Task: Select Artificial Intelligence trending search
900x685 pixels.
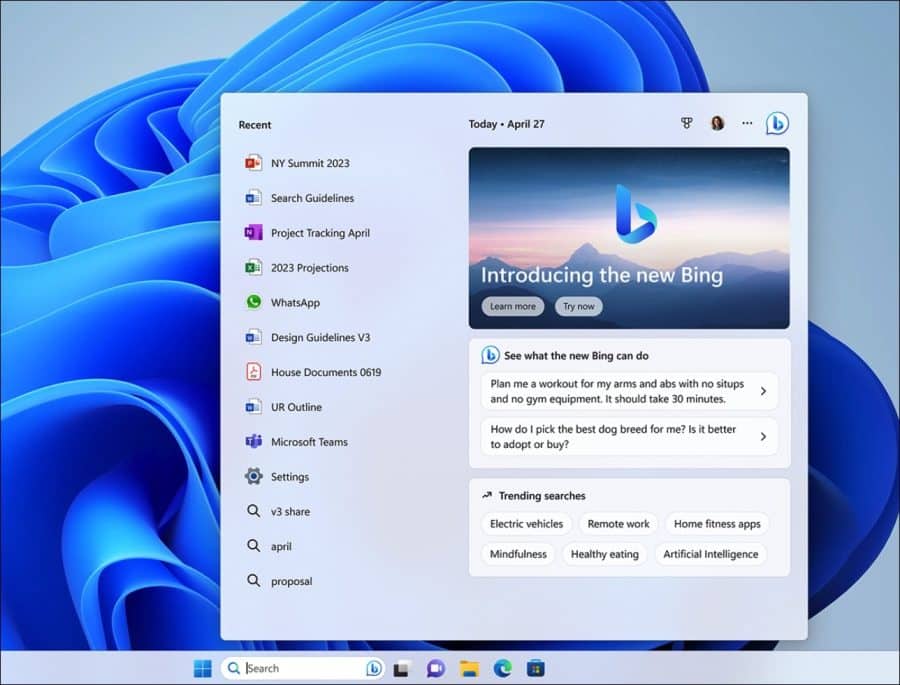Action: click(711, 554)
